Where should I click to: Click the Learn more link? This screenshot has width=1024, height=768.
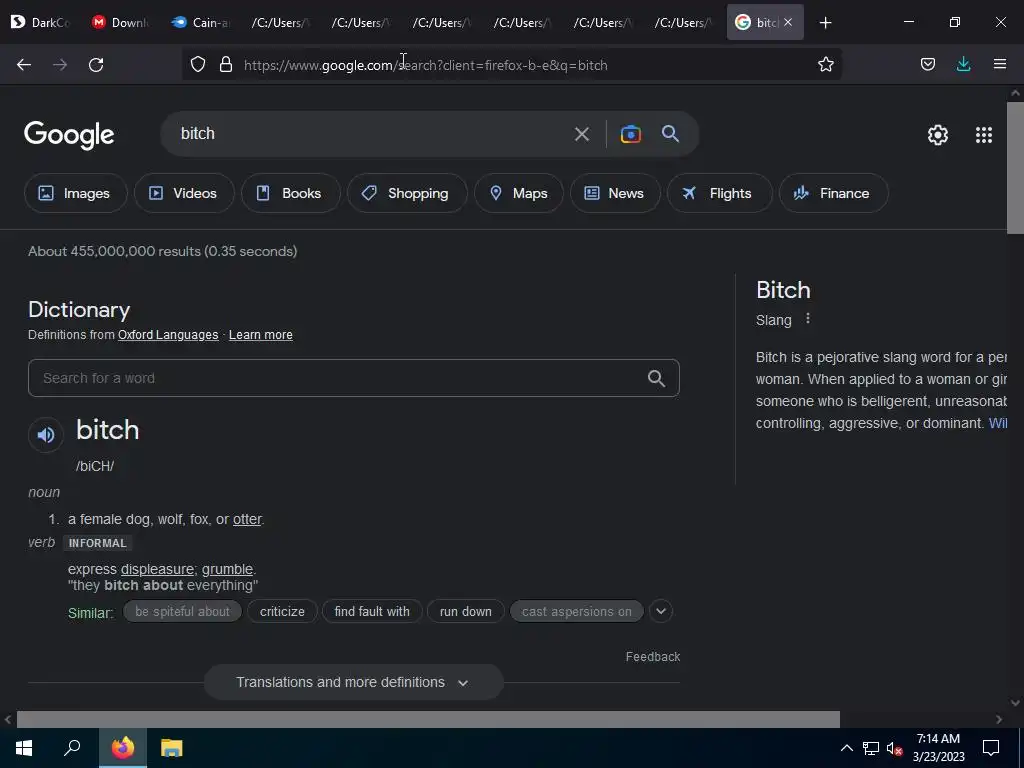click(x=261, y=335)
